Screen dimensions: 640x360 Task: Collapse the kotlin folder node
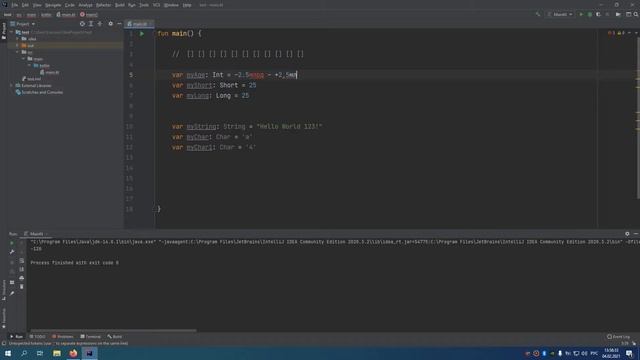point(29,65)
